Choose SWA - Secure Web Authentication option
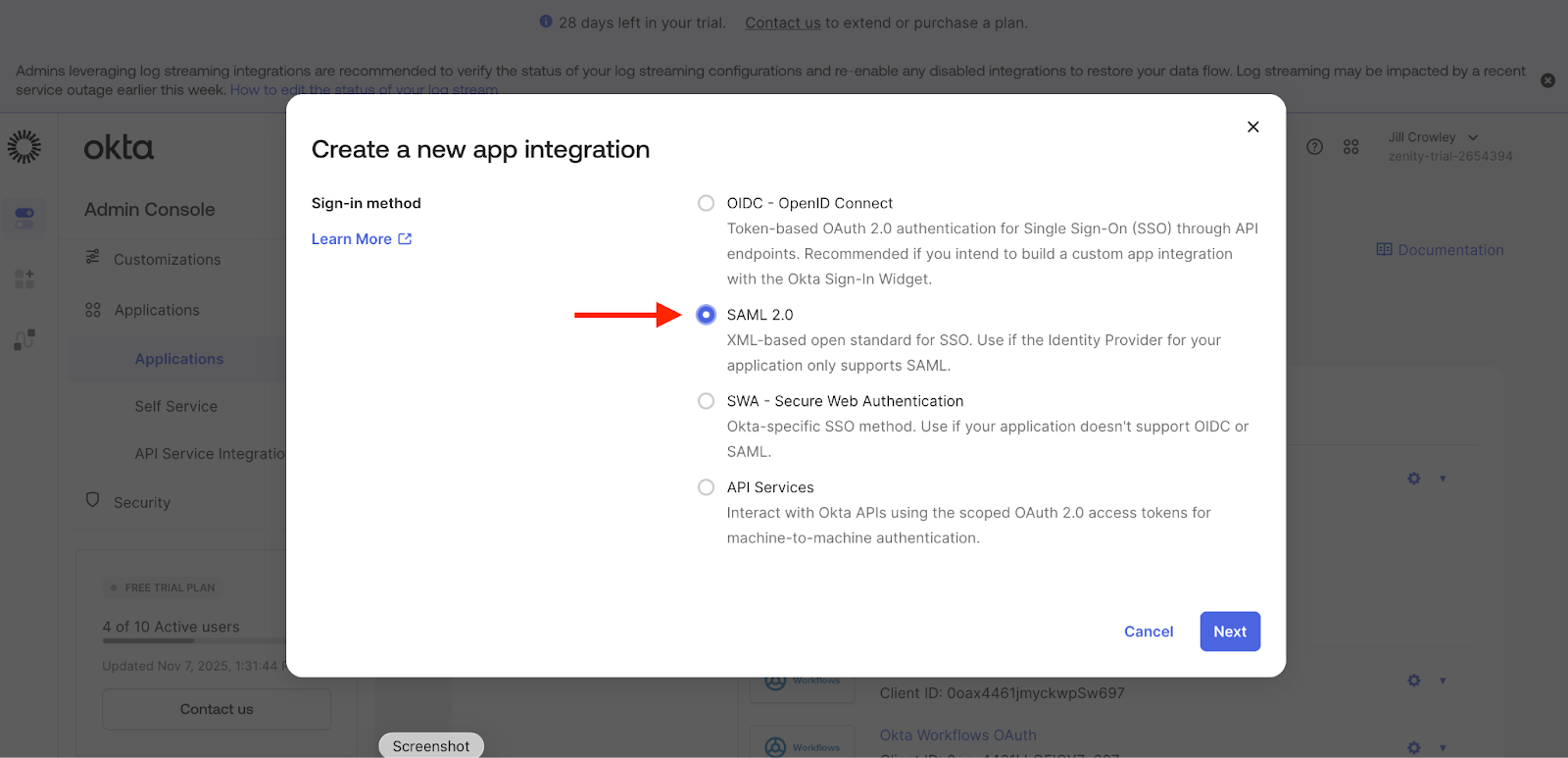1568x758 pixels. point(706,401)
